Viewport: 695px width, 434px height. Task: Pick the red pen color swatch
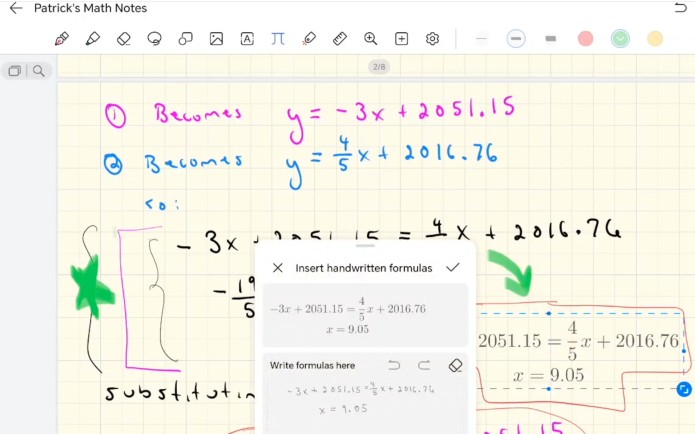[x=586, y=39]
